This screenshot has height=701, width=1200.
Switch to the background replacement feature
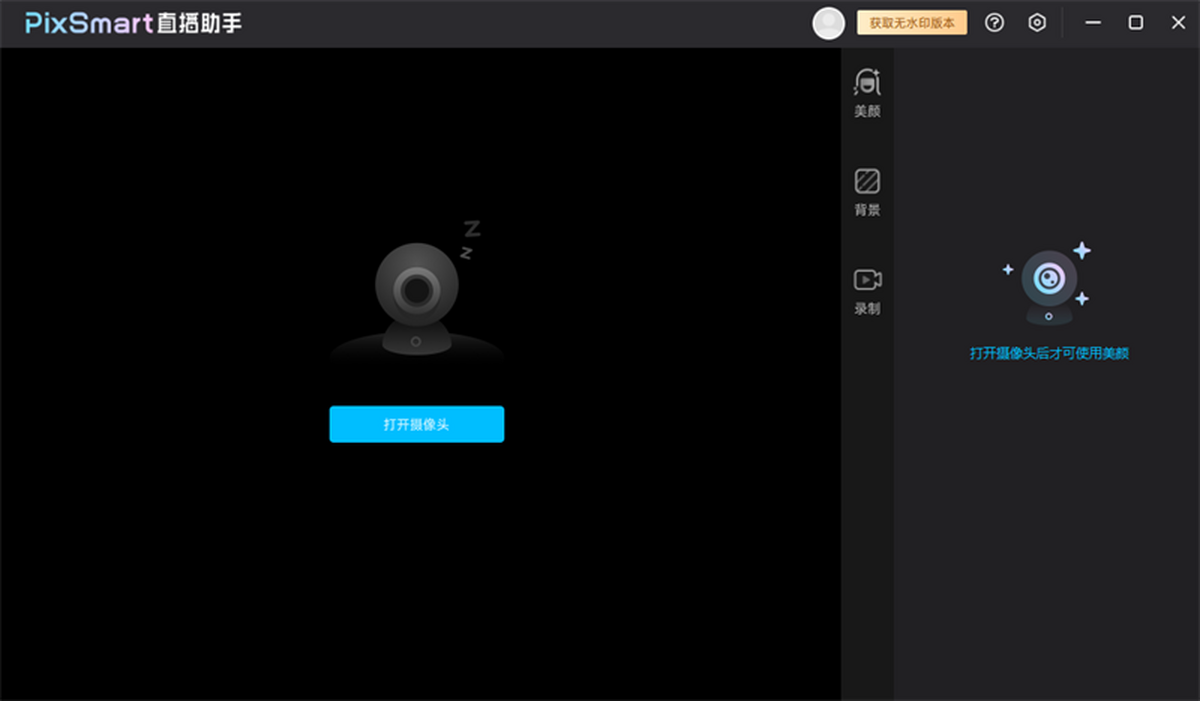pos(866,192)
